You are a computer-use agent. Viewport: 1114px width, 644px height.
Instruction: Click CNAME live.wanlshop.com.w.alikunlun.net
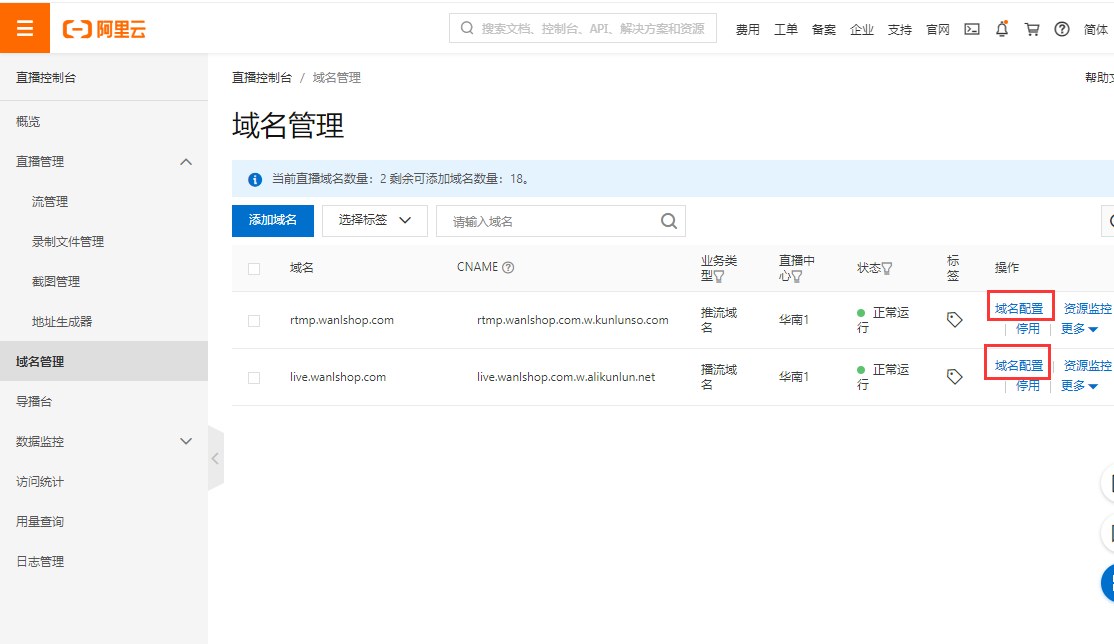566,377
